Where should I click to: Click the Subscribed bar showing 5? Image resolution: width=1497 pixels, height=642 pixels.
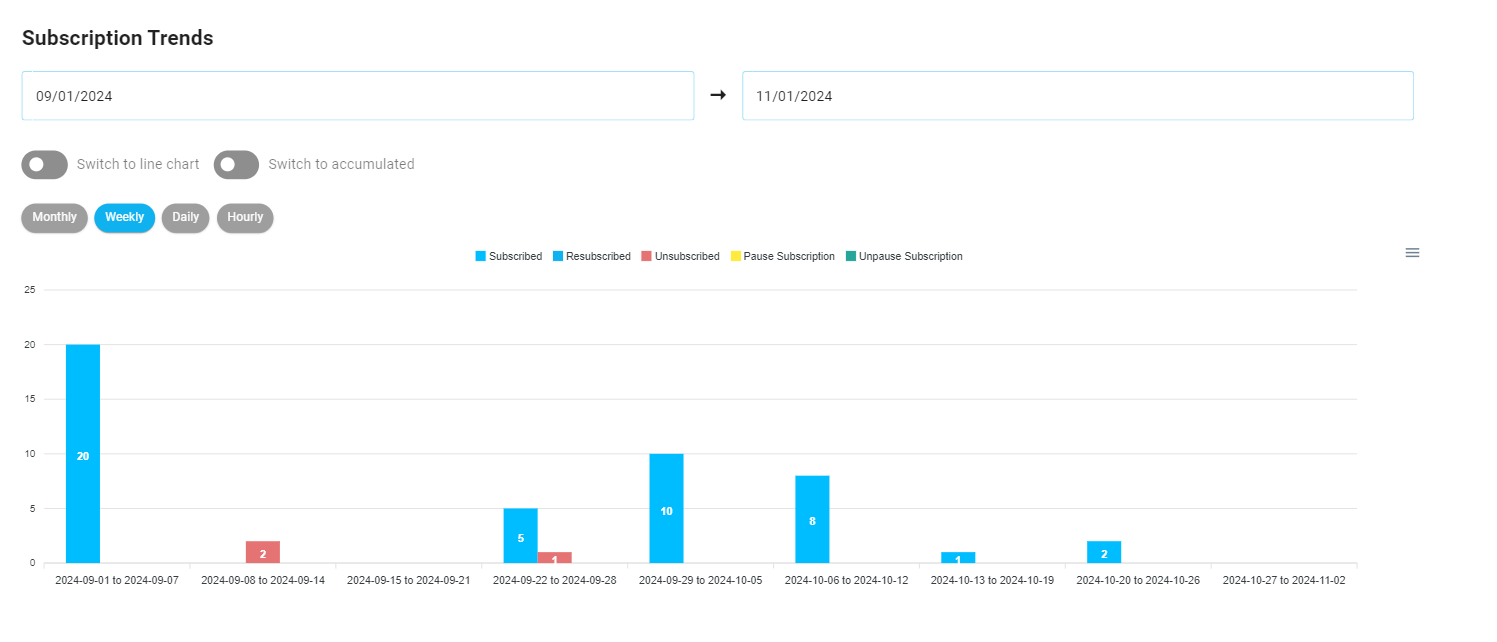520,536
